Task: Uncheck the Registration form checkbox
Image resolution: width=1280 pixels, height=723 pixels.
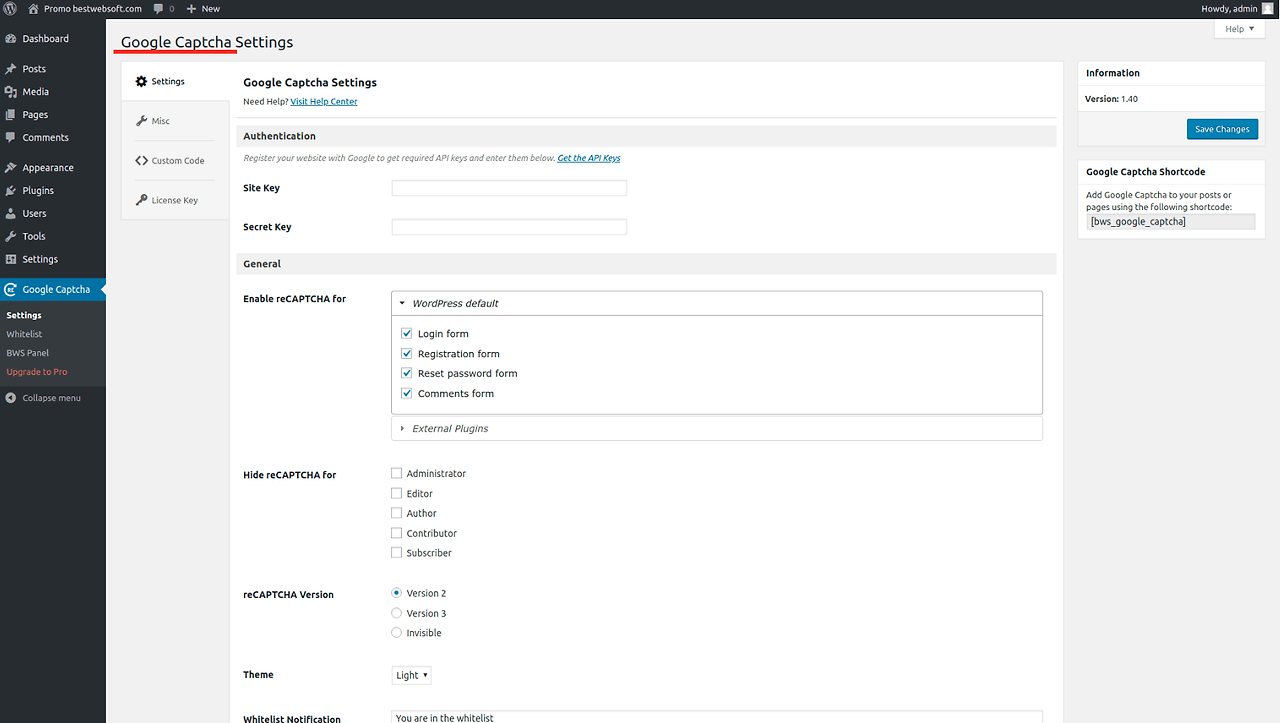Action: (407, 354)
